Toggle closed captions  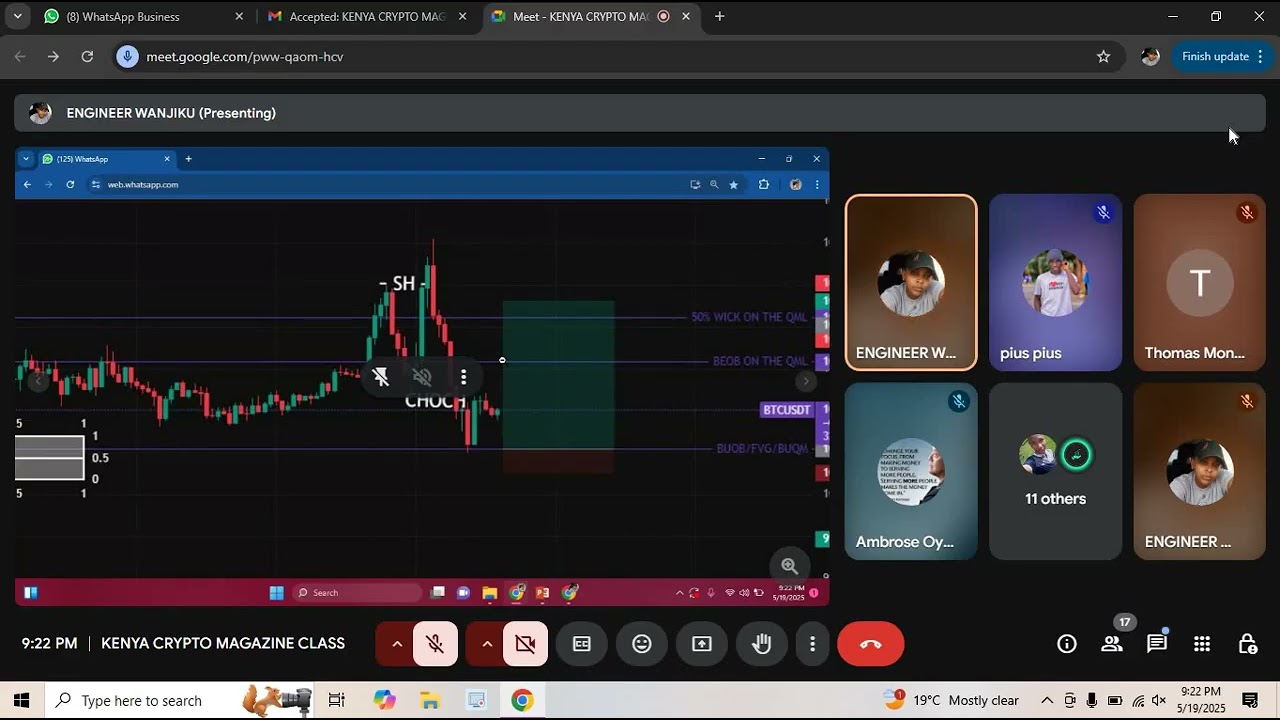click(x=582, y=644)
